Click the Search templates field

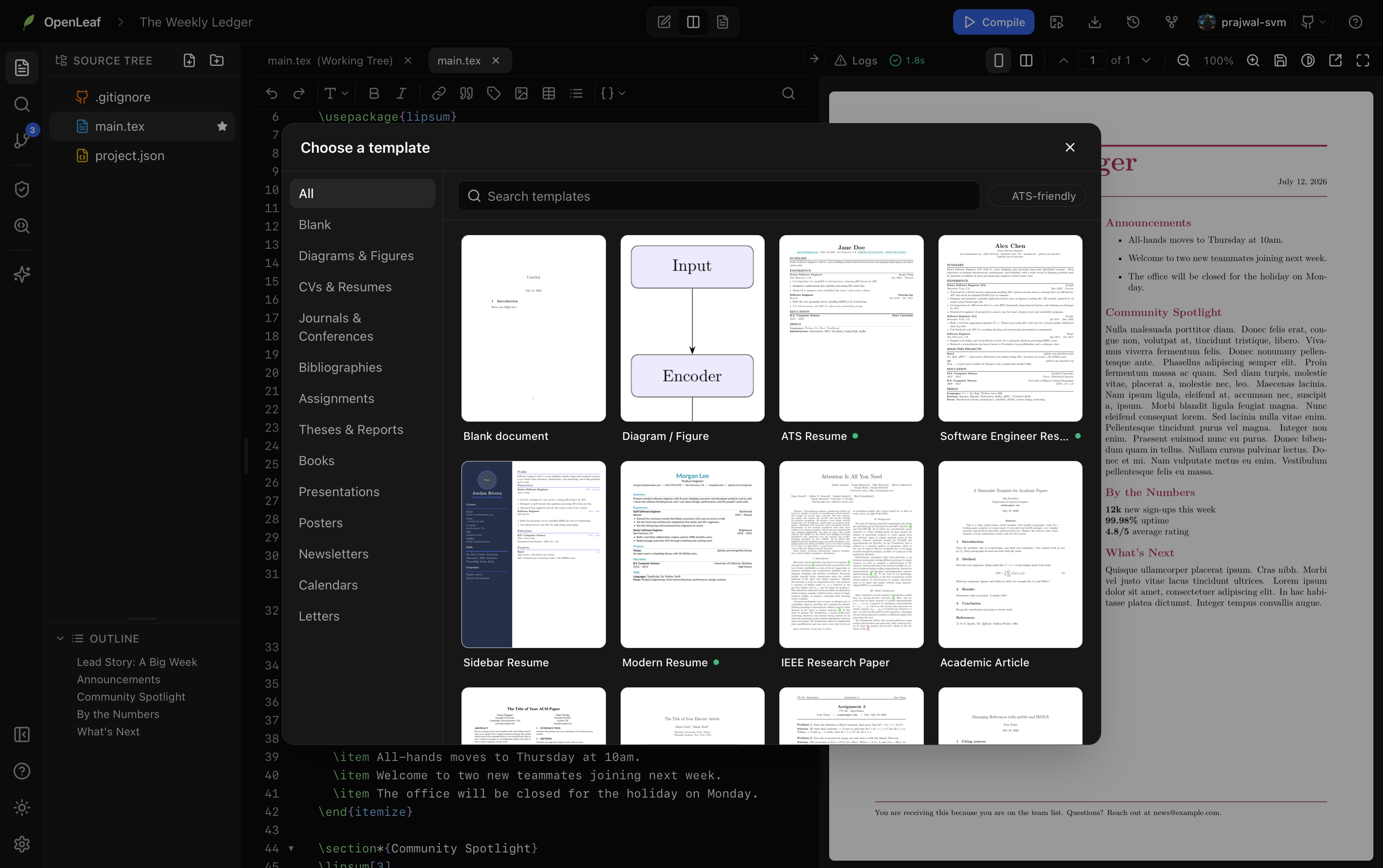[x=719, y=196]
